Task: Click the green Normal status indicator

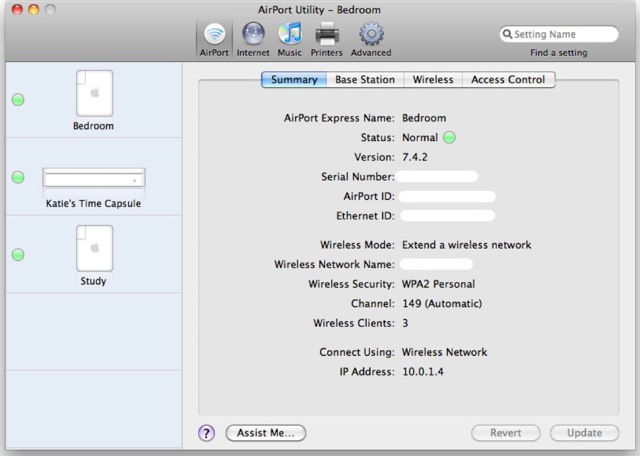Action: tap(449, 138)
